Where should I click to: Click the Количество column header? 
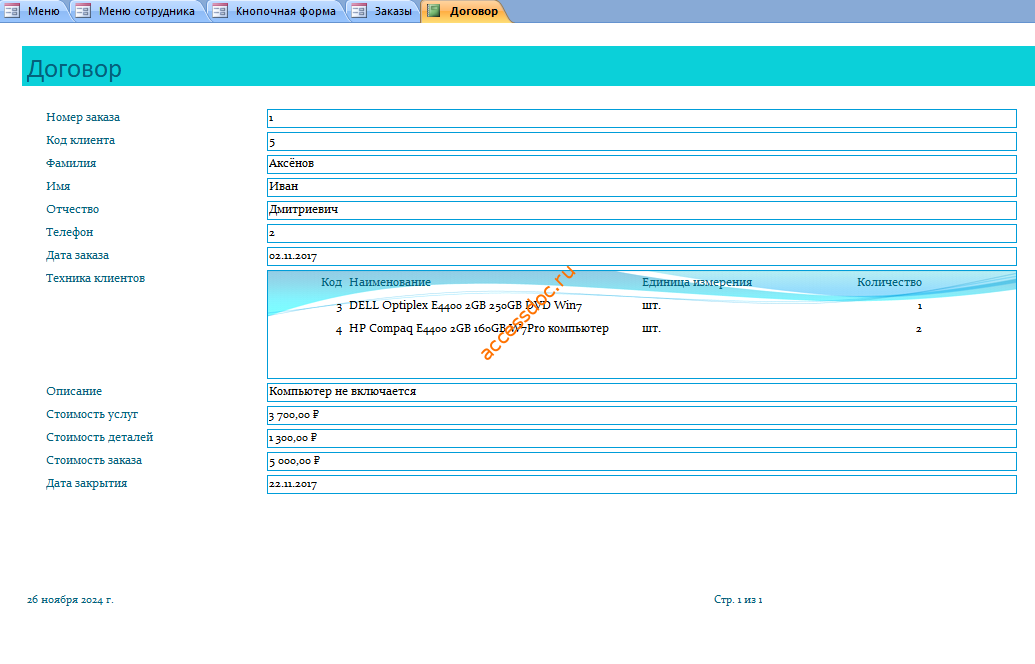pos(889,282)
